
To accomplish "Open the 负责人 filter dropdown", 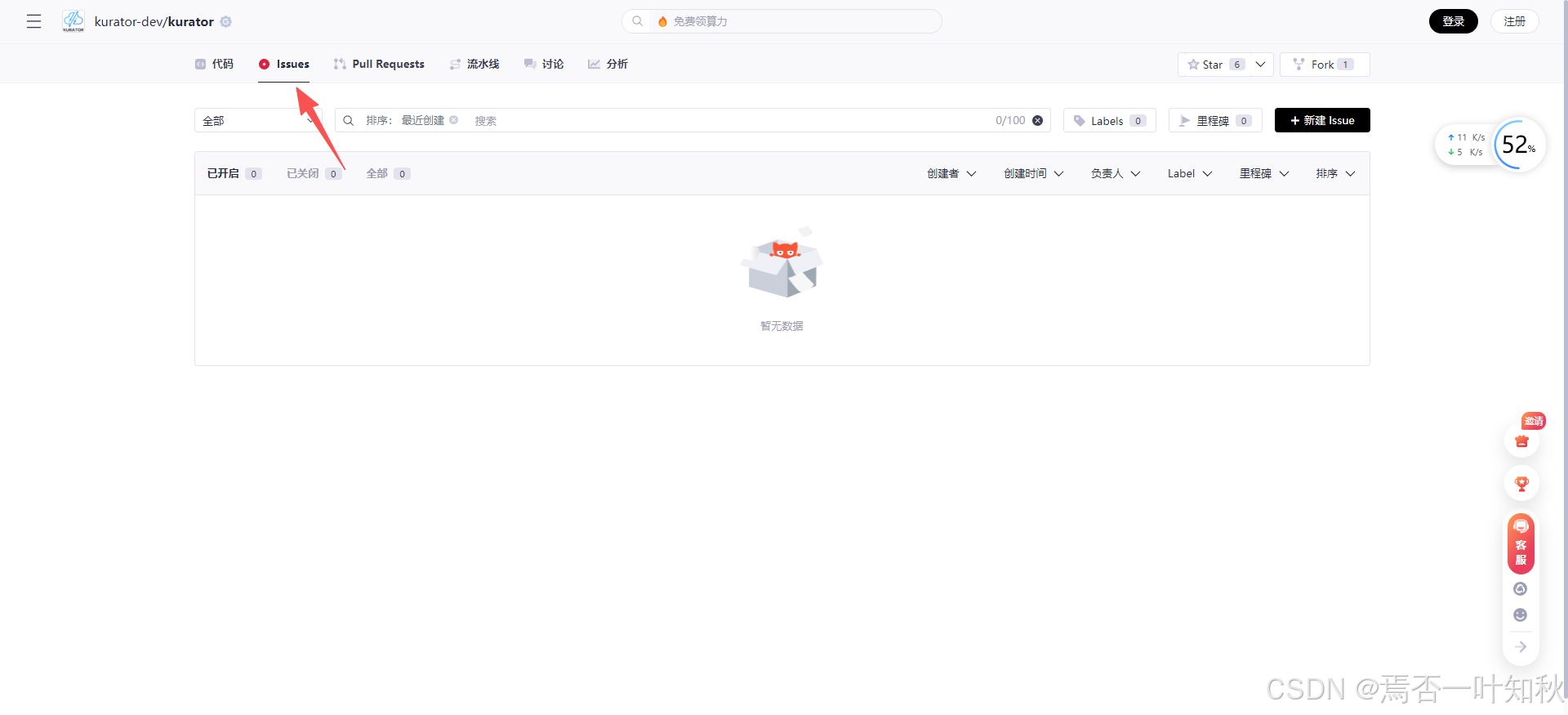I will 1116,173.
